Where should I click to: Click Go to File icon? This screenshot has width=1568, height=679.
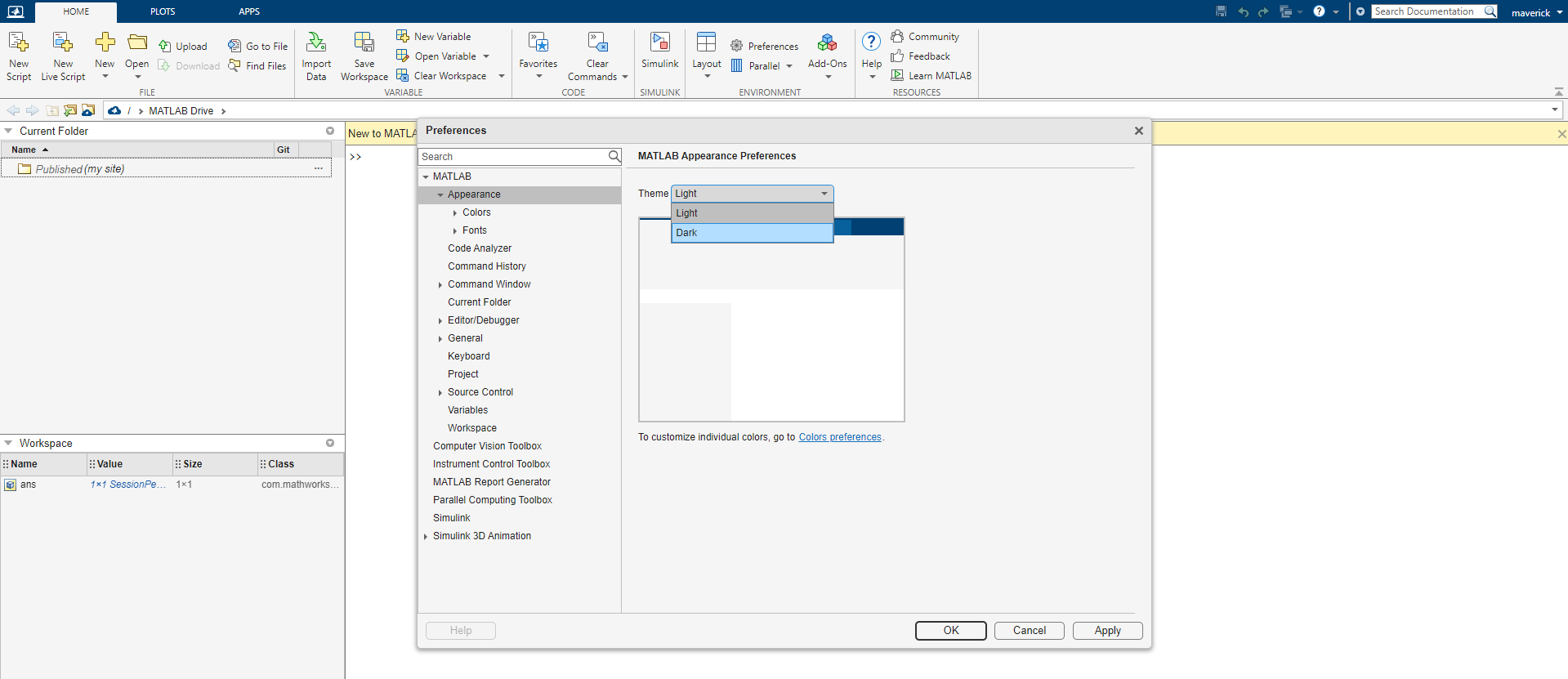(235, 47)
